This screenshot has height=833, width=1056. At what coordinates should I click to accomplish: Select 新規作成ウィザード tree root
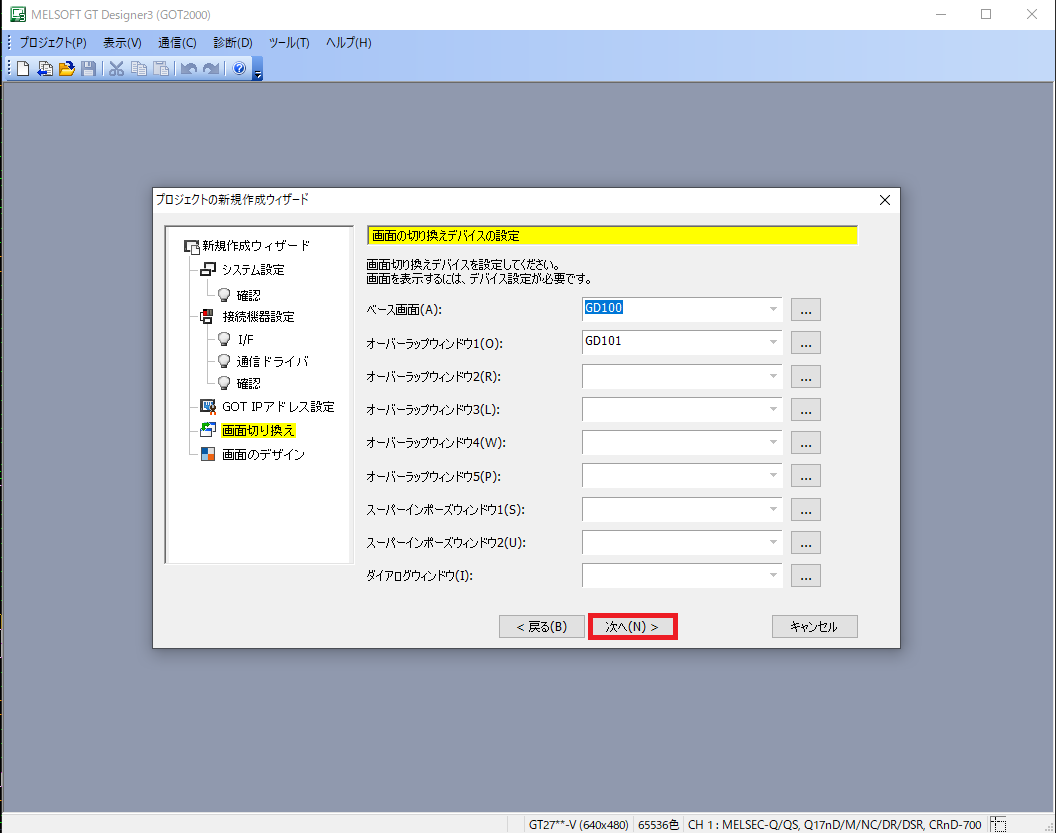(255, 246)
